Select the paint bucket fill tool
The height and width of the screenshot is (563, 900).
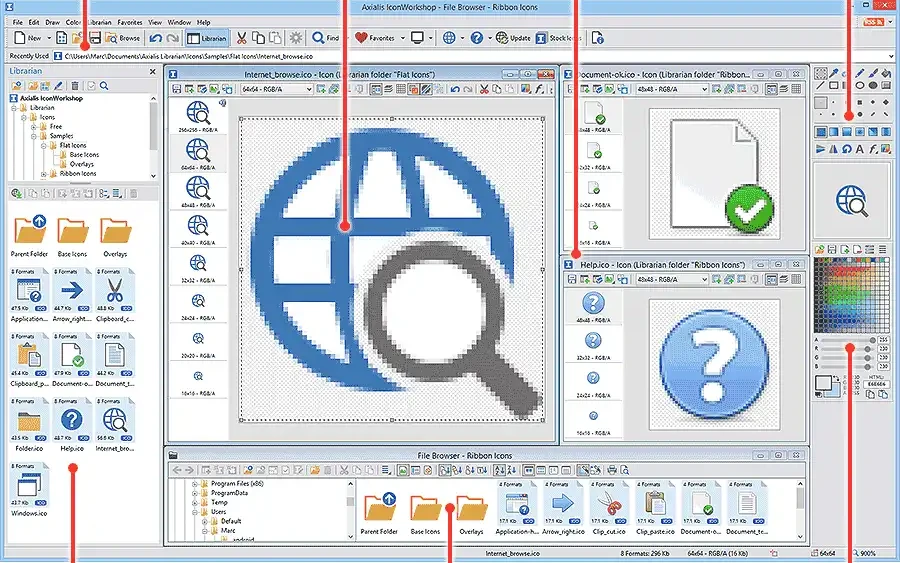(x=886, y=73)
